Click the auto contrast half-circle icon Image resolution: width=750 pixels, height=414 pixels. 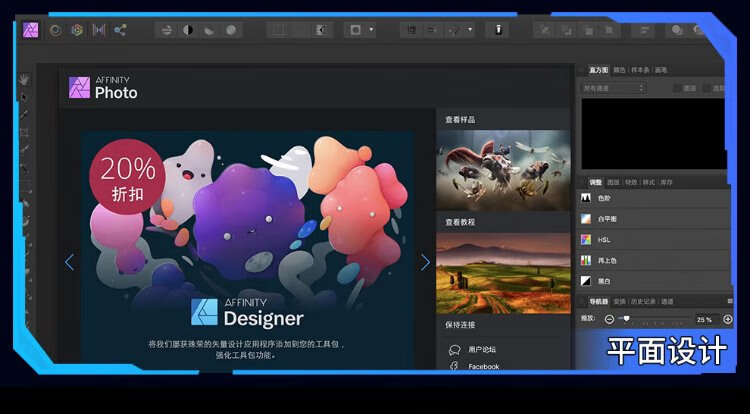point(188,30)
